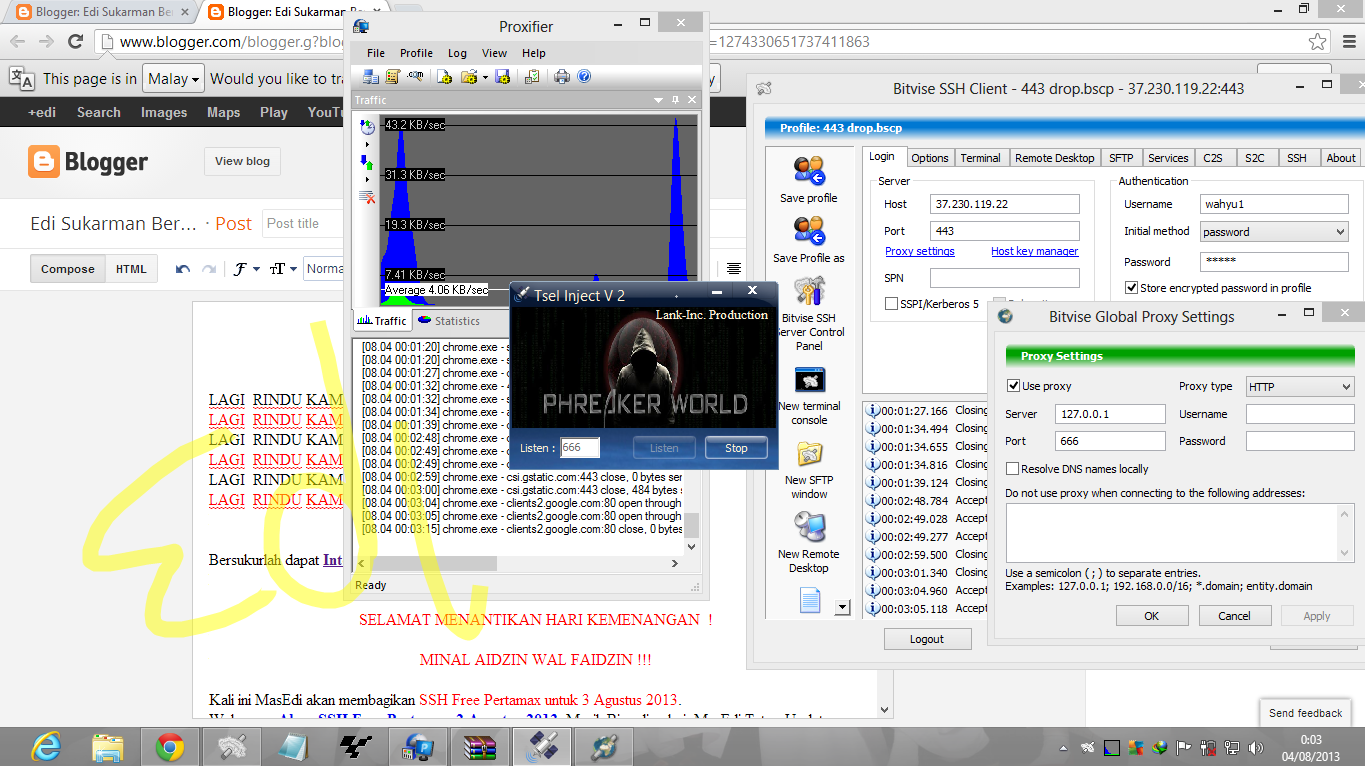Open Internet Explorer from the taskbar
The image size is (1365, 766).
[x=46, y=747]
